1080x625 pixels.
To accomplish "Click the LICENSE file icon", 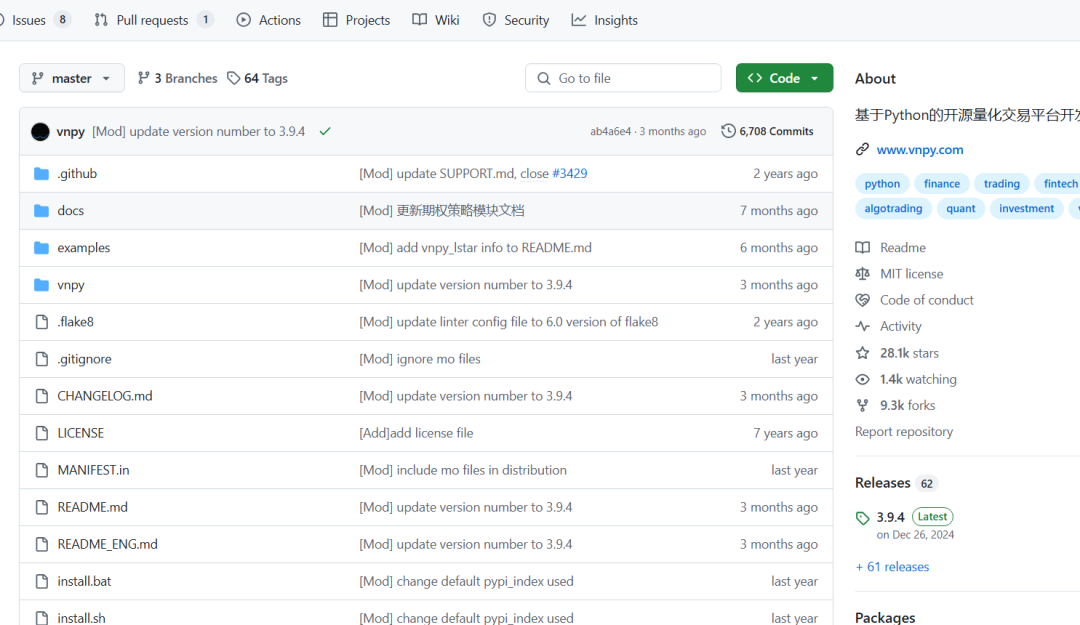I will pyautogui.click(x=42, y=433).
